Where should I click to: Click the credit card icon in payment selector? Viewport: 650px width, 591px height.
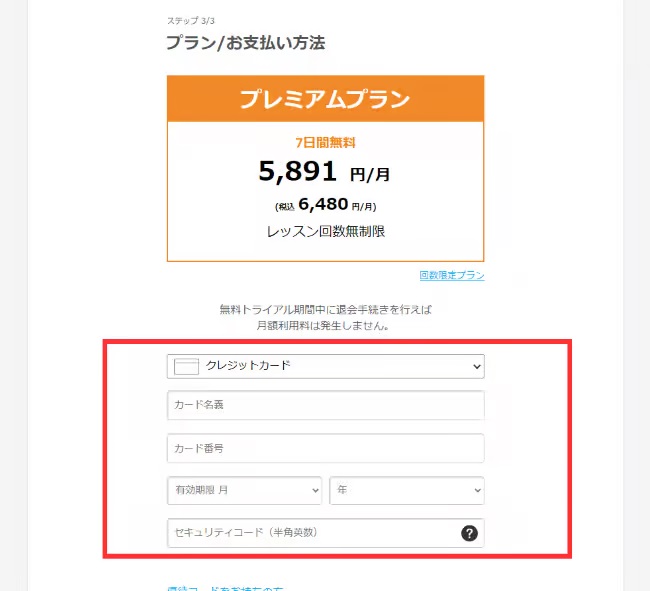tap(187, 366)
